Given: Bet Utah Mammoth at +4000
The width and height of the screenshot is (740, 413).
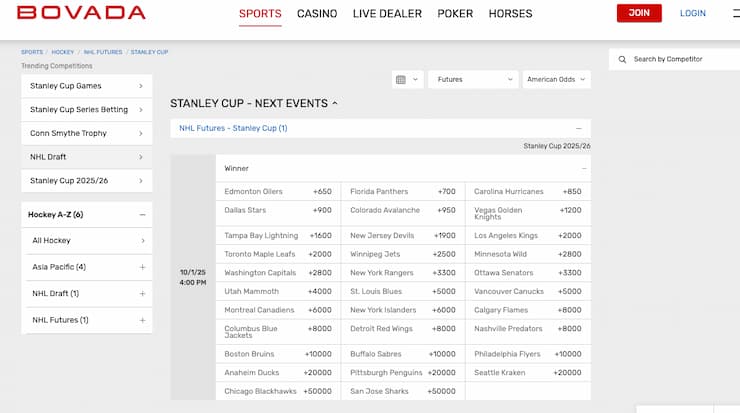Looking at the screenshot, I should tap(278, 292).
